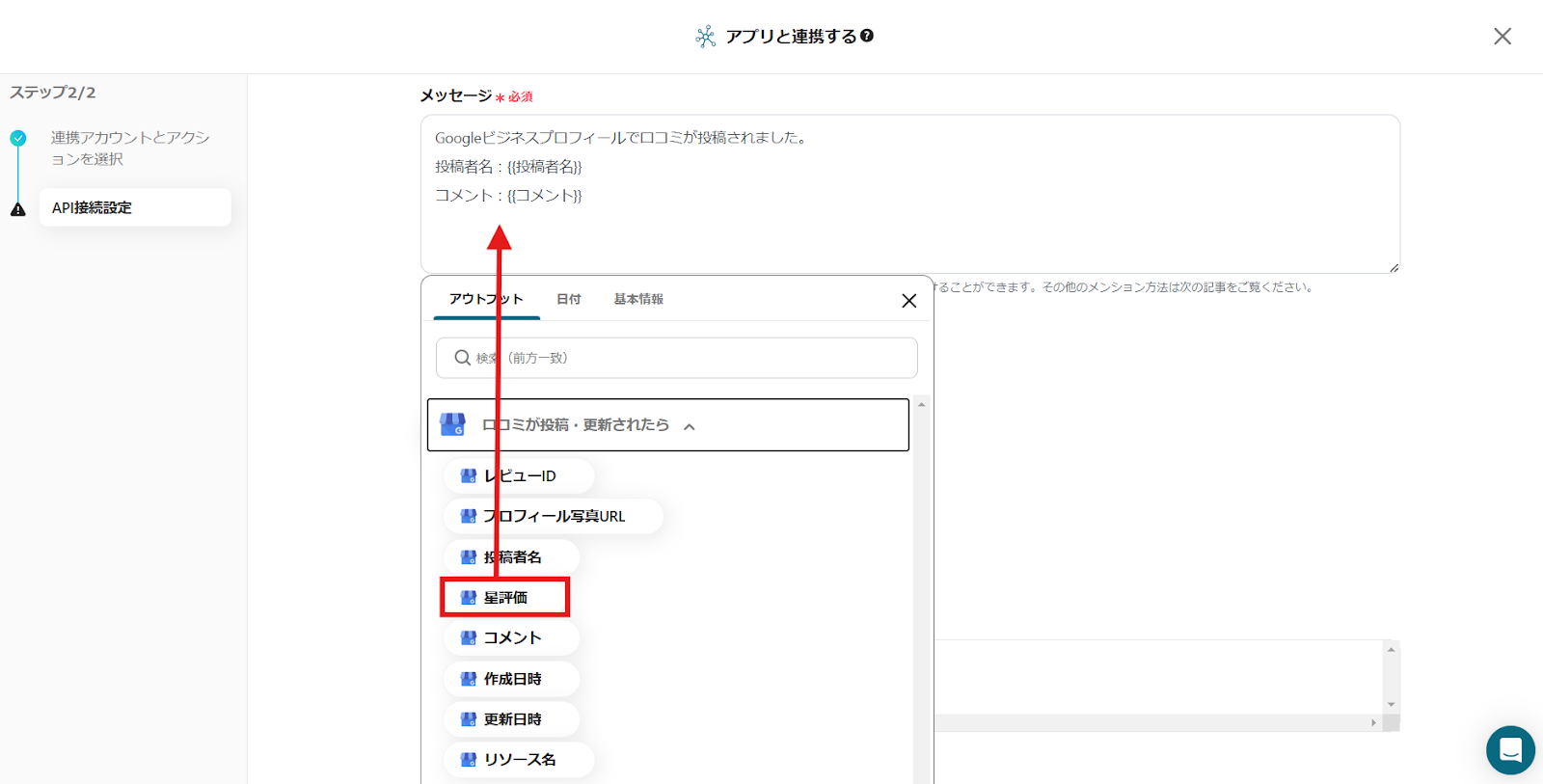Pick the リソース名 output item
This screenshot has height=784, width=1543.
coord(519,760)
